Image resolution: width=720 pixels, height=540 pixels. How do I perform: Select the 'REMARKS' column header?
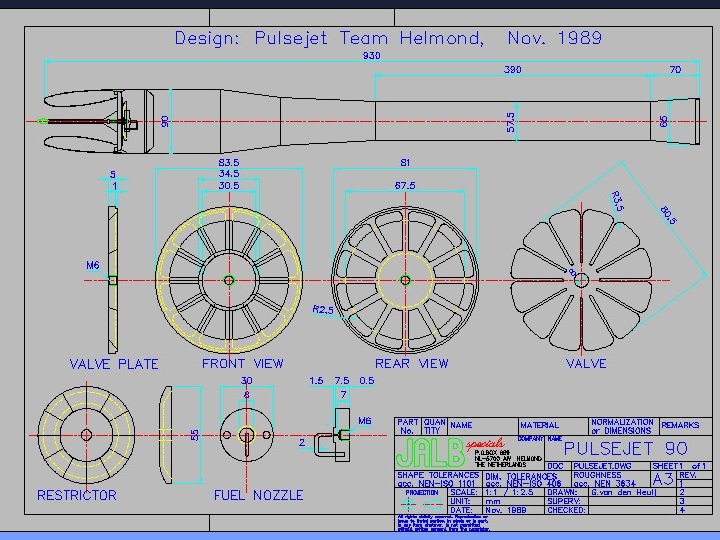[680, 425]
